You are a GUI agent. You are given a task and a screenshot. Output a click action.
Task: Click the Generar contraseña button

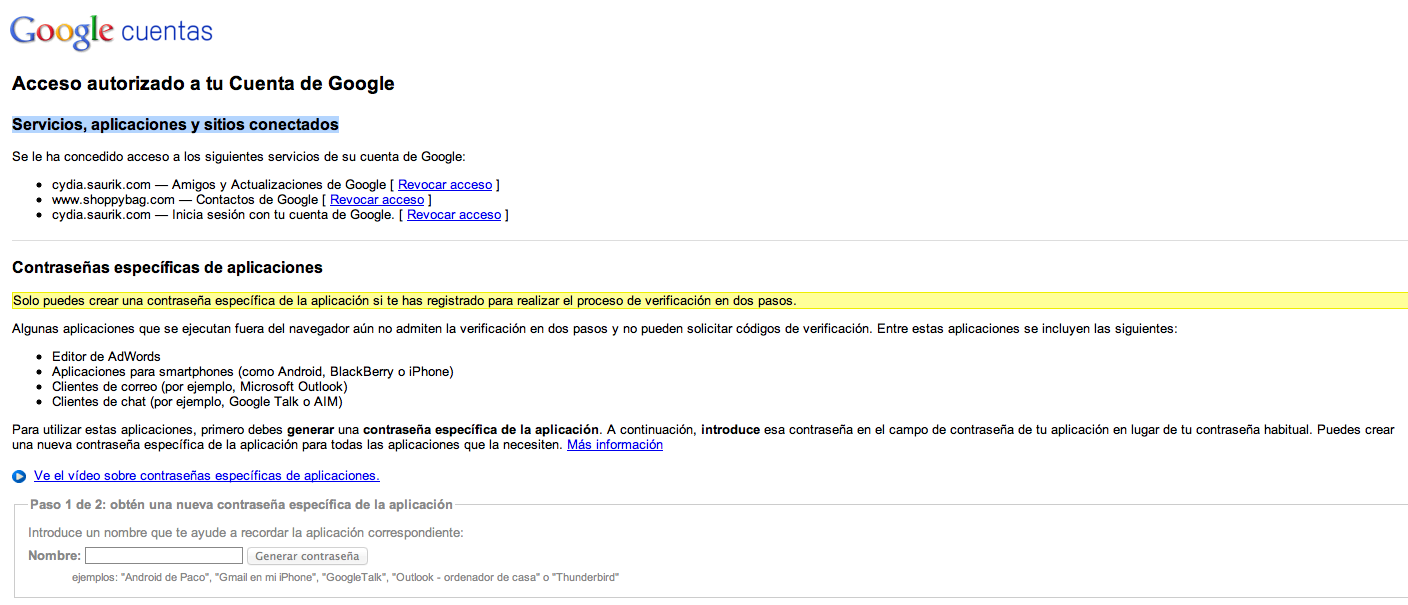pyautogui.click(x=307, y=556)
